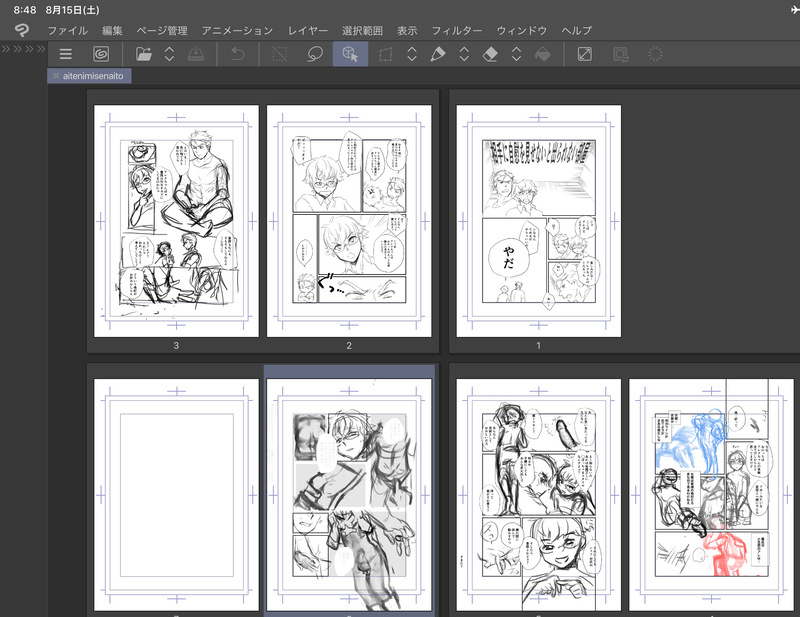This screenshot has width=800, height=617.
Task: Click the page number label 1
Action: click(x=538, y=345)
